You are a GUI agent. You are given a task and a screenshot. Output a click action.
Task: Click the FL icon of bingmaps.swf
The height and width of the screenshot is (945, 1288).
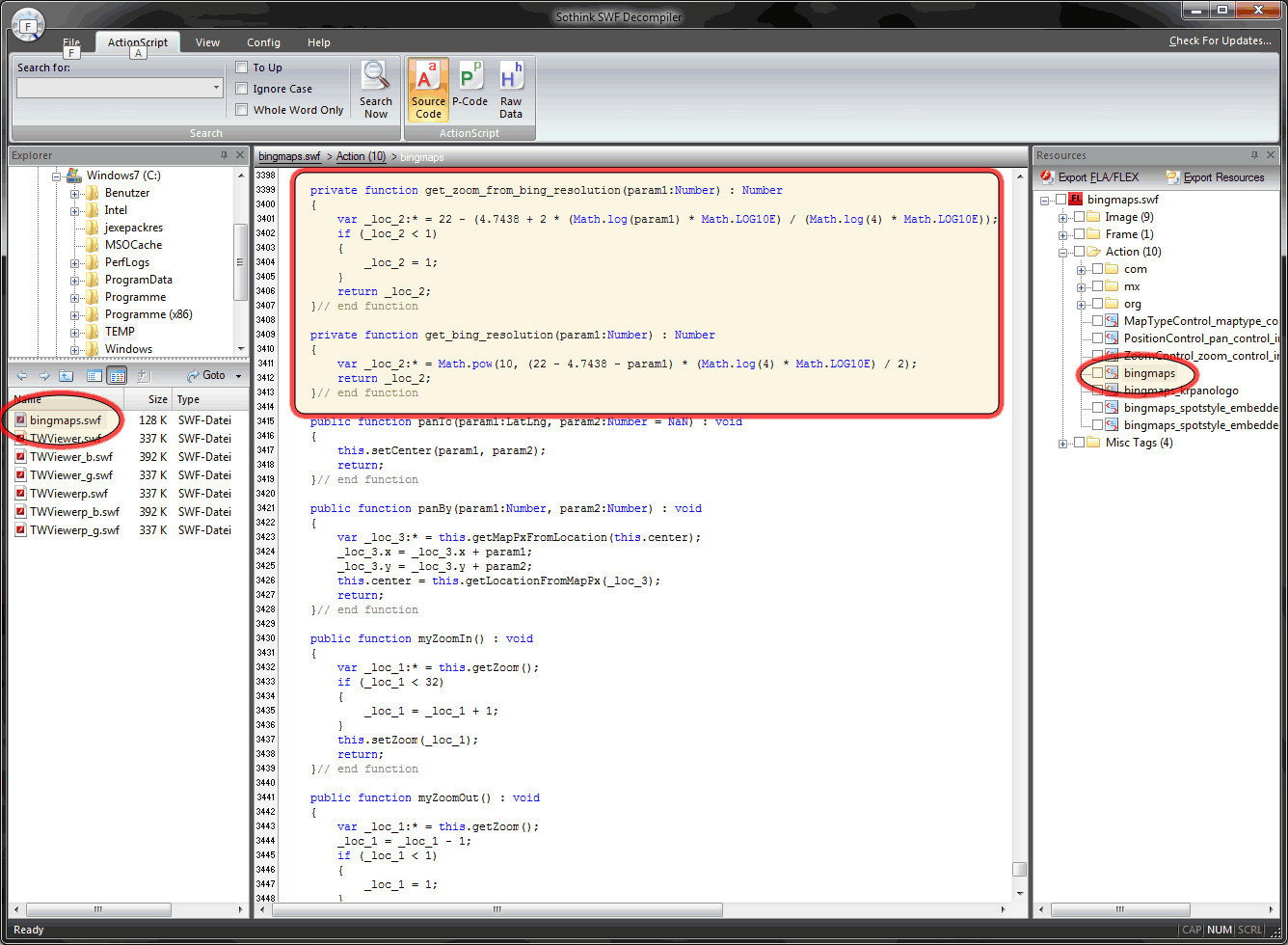pyautogui.click(x=1076, y=200)
